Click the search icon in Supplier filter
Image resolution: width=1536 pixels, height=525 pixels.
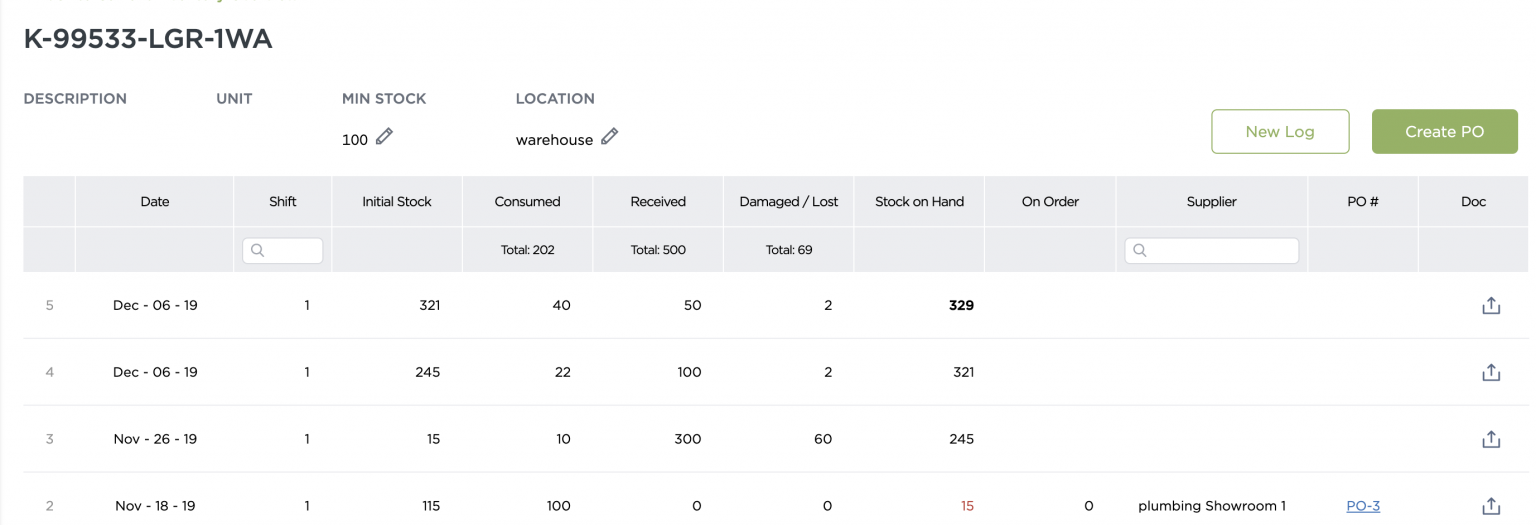click(1139, 251)
